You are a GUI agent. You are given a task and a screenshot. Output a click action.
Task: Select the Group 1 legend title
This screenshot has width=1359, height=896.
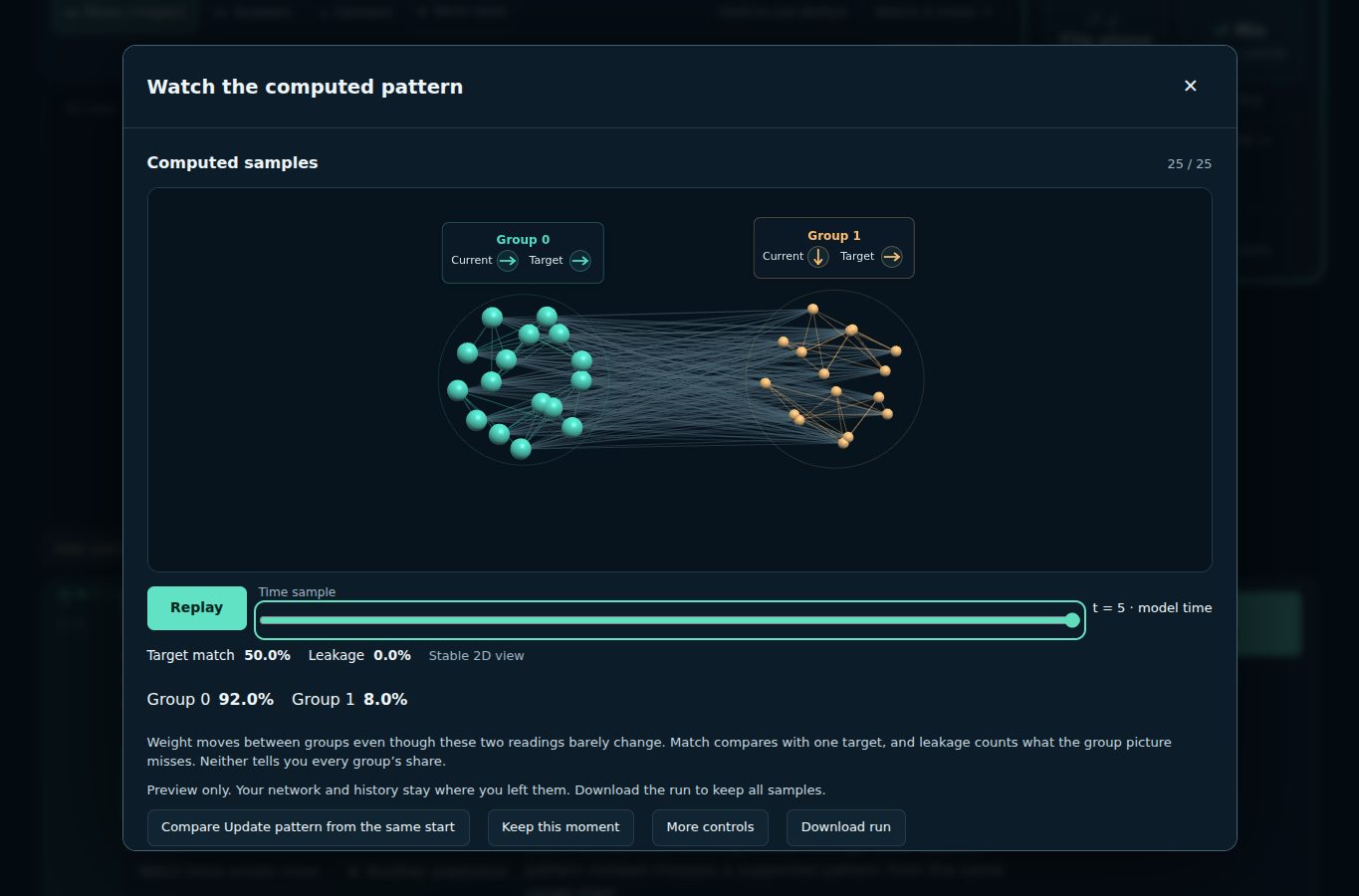point(834,236)
